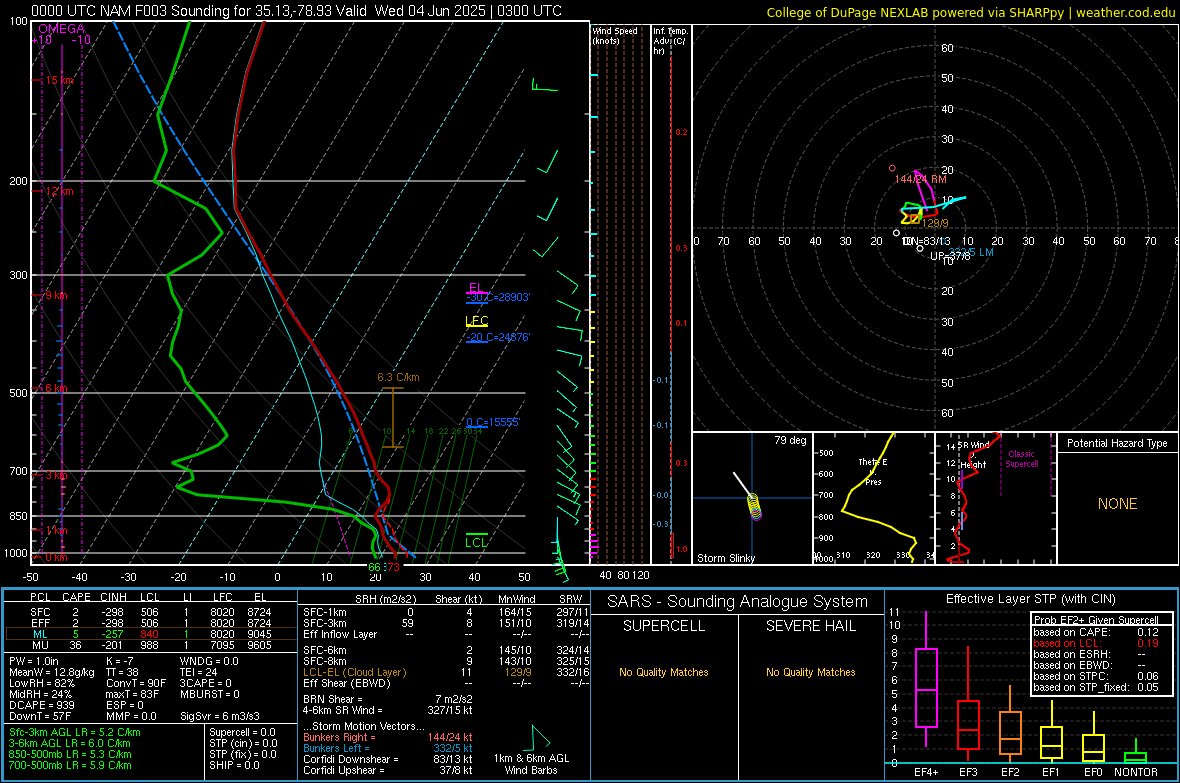The width and height of the screenshot is (1180, 783).
Task: Click the 'BRN Shear =' line
Action: pyautogui.click(x=388, y=699)
